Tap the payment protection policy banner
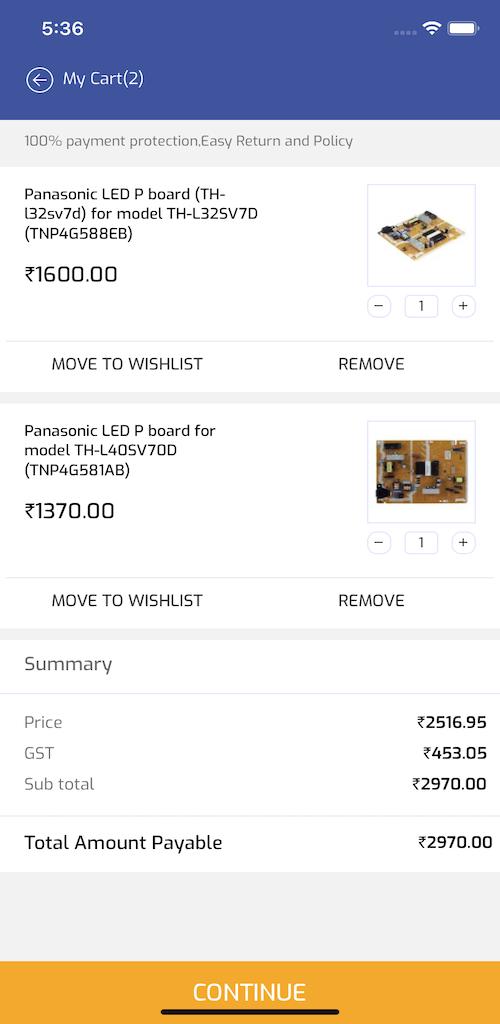The image size is (500, 1024). click(x=250, y=141)
